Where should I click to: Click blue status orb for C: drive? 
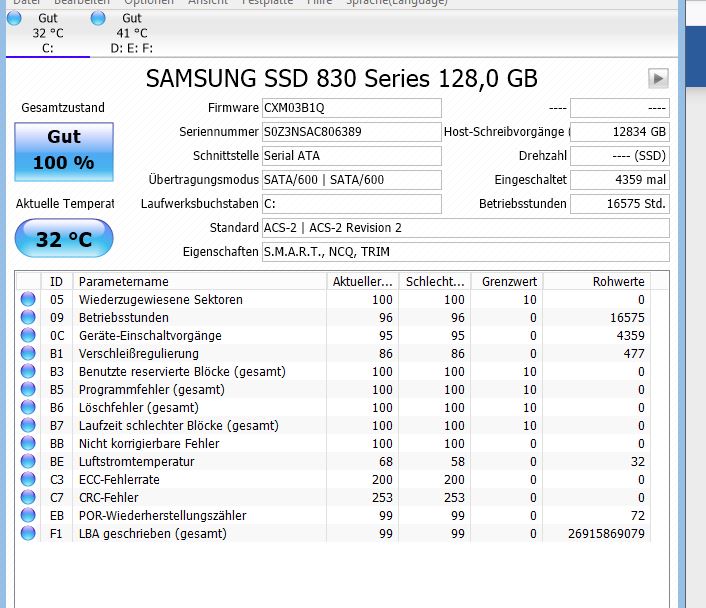coord(14,18)
